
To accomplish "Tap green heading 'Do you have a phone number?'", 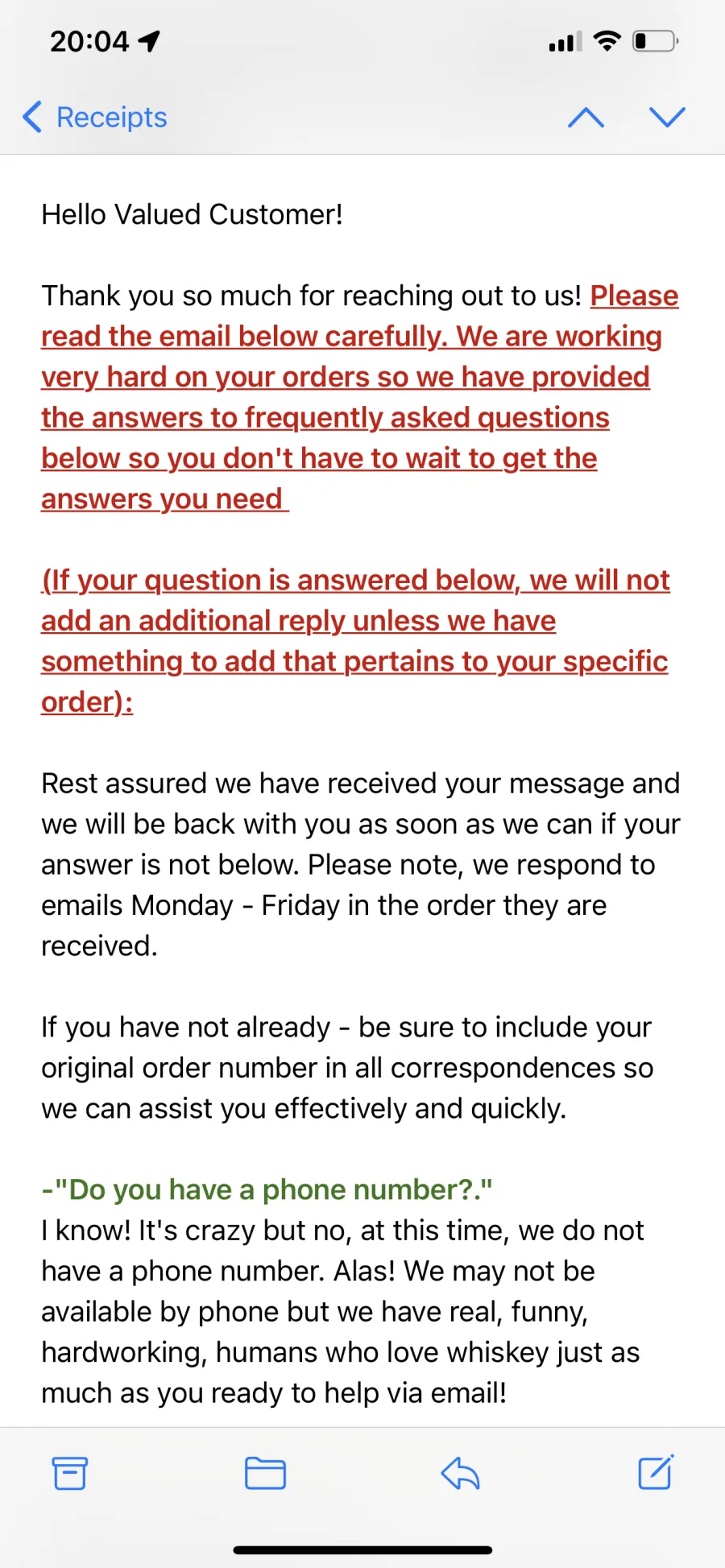I will (x=267, y=1189).
